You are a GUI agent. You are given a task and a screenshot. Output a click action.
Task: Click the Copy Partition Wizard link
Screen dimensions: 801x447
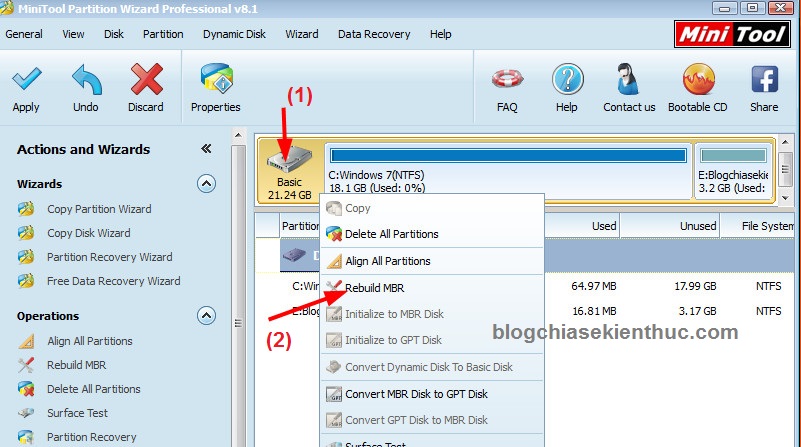click(99, 209)
